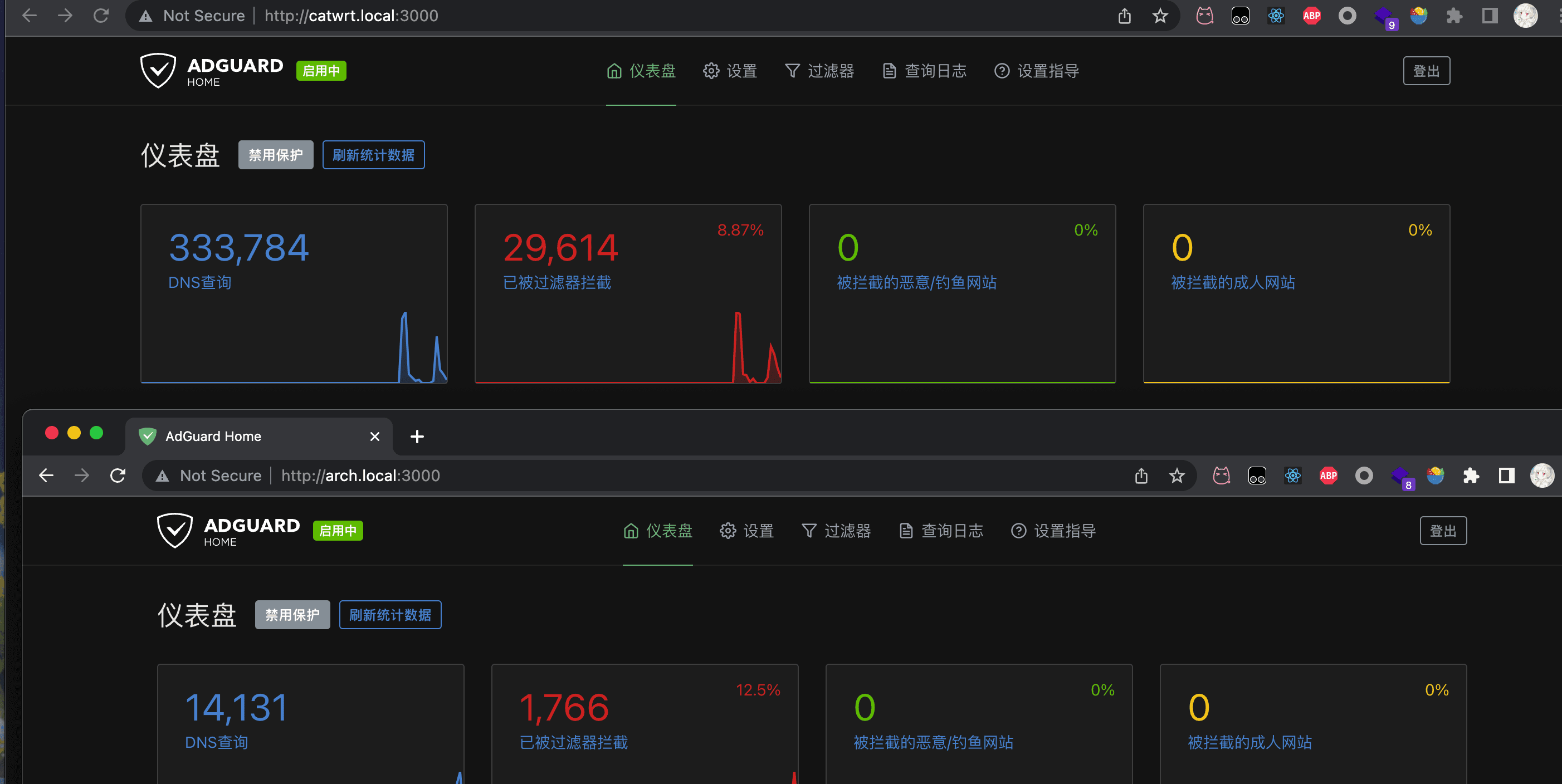Screen dimensions: 1562x784
Task: Open the 过滤器 menu in arch.local window
Action: pos(836,531)
